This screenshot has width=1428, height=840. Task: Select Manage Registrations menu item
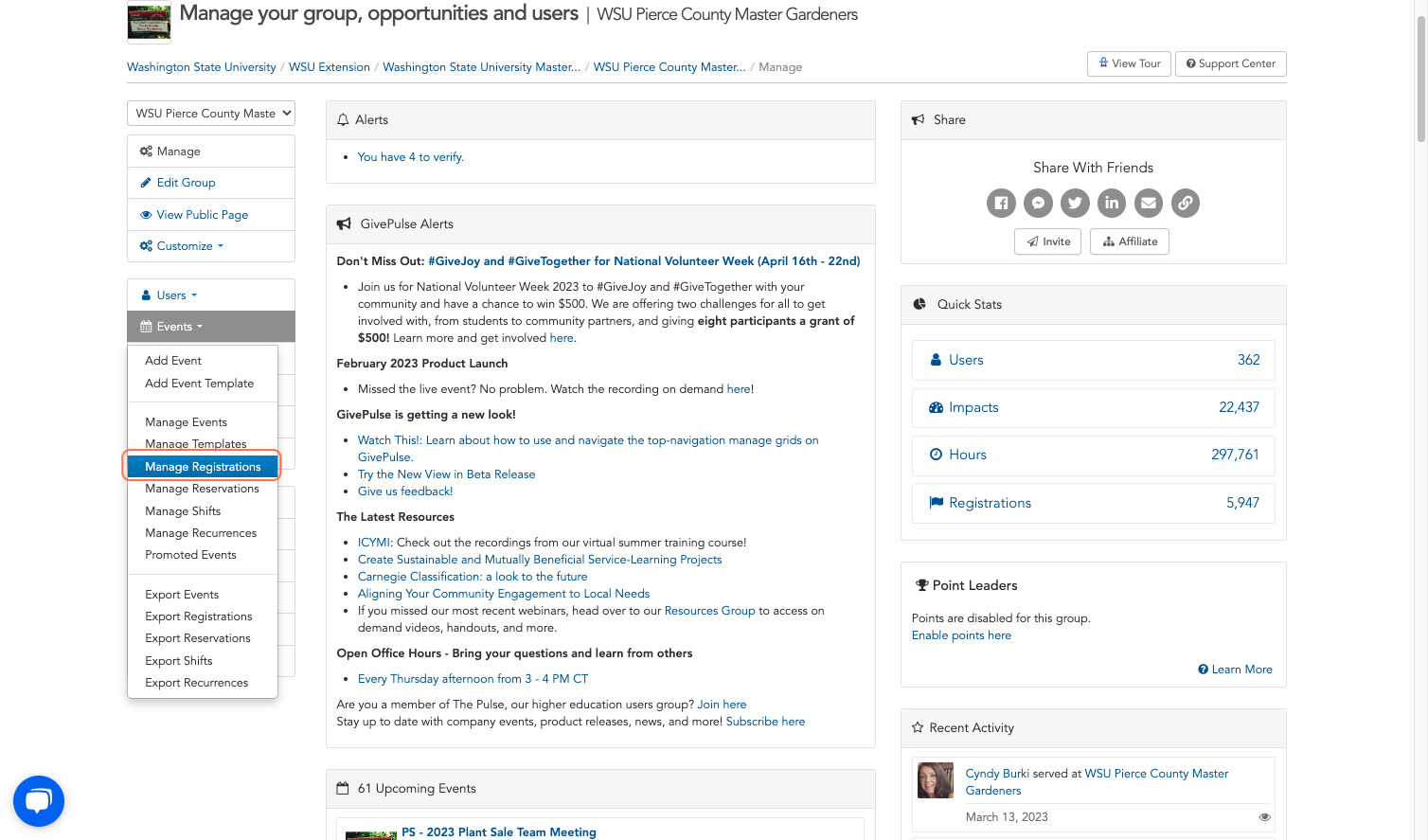[203, 467]
